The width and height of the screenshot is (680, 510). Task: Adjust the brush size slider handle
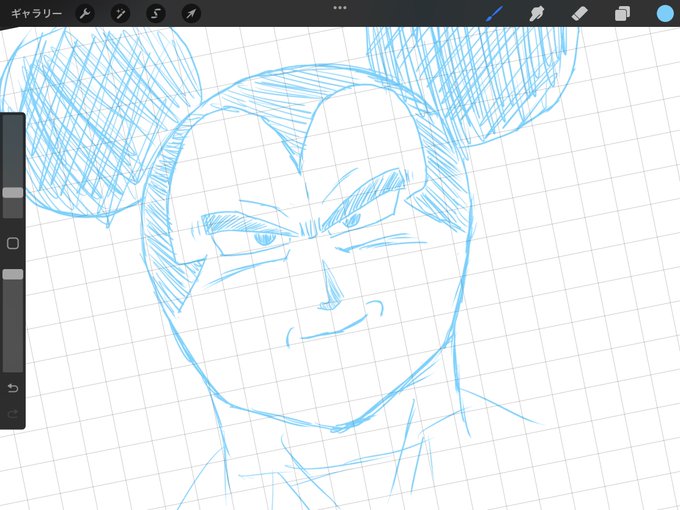13,193
